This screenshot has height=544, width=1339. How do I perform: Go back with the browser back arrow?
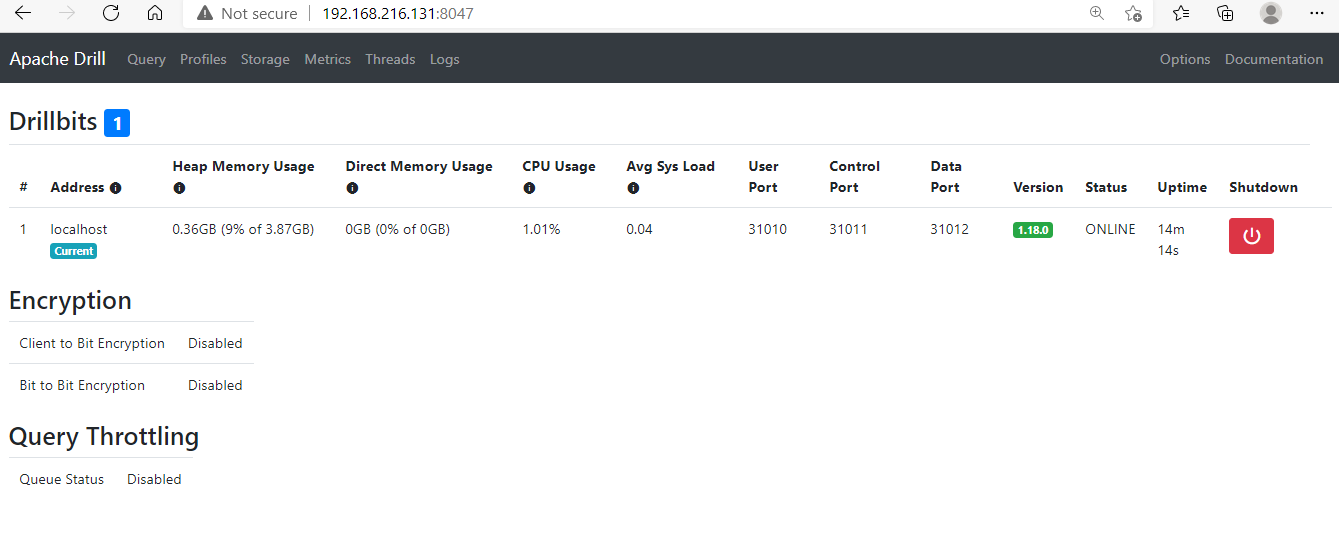[x=22, y=13]
